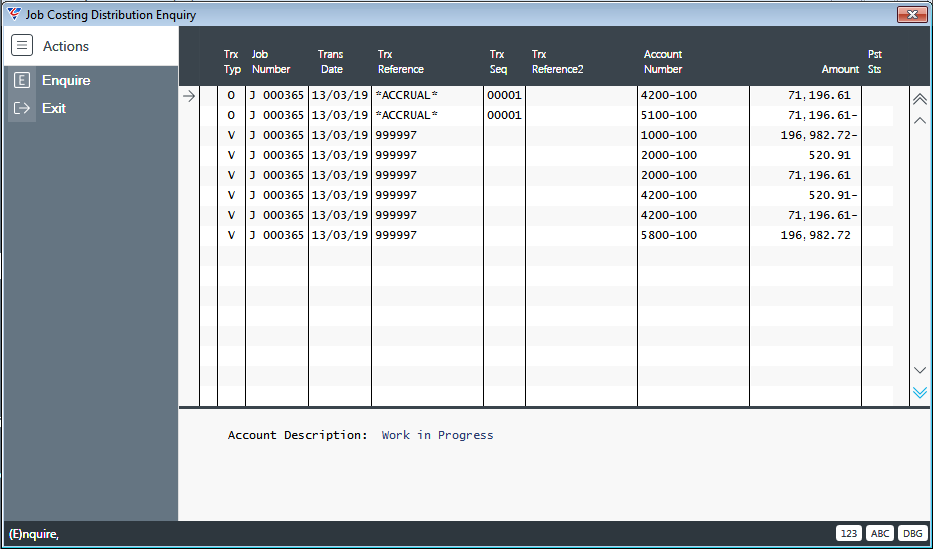Screen dimensions: 934x549
Task: Click the Trx Typ column header
Action: pos(232,62)
